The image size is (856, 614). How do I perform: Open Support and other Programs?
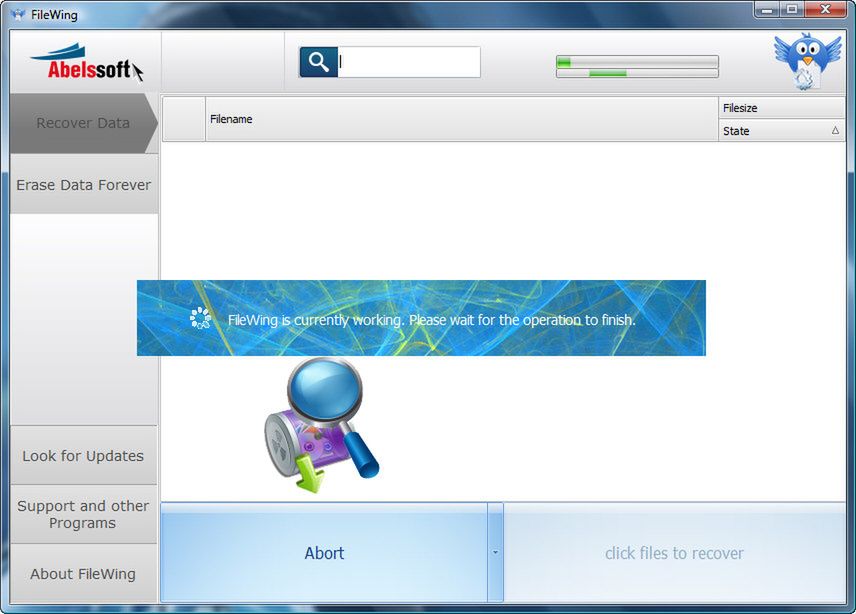(84, 514)
